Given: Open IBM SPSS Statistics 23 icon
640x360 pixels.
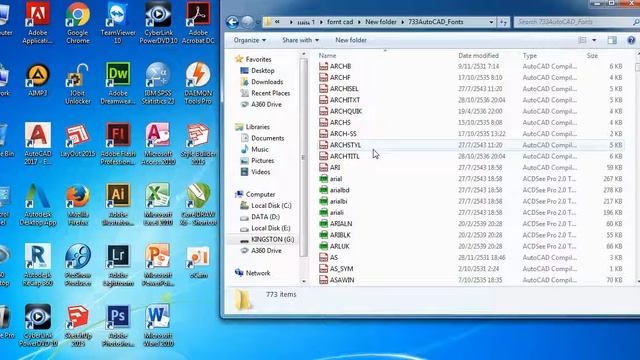Looking at the screenshot, I should [x=158, y=84].
